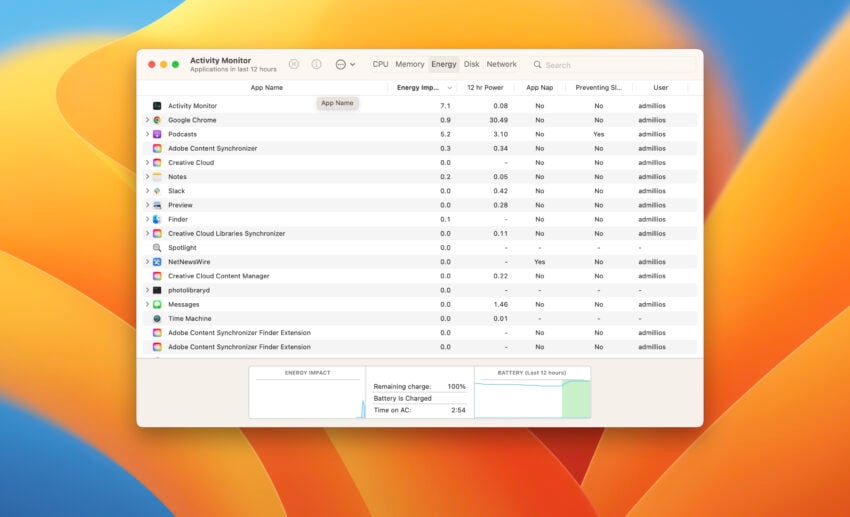
Task: Click the Slack app icon
Action: 157,191
